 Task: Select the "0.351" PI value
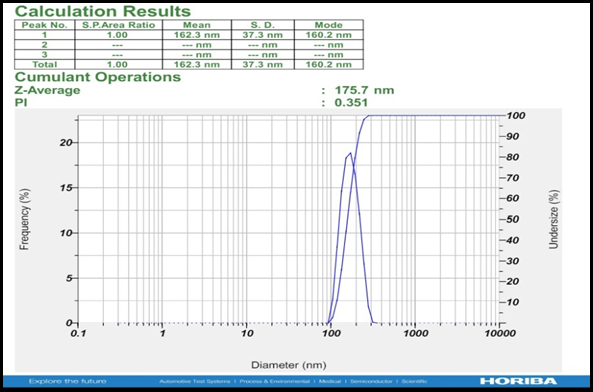point(351,102)
